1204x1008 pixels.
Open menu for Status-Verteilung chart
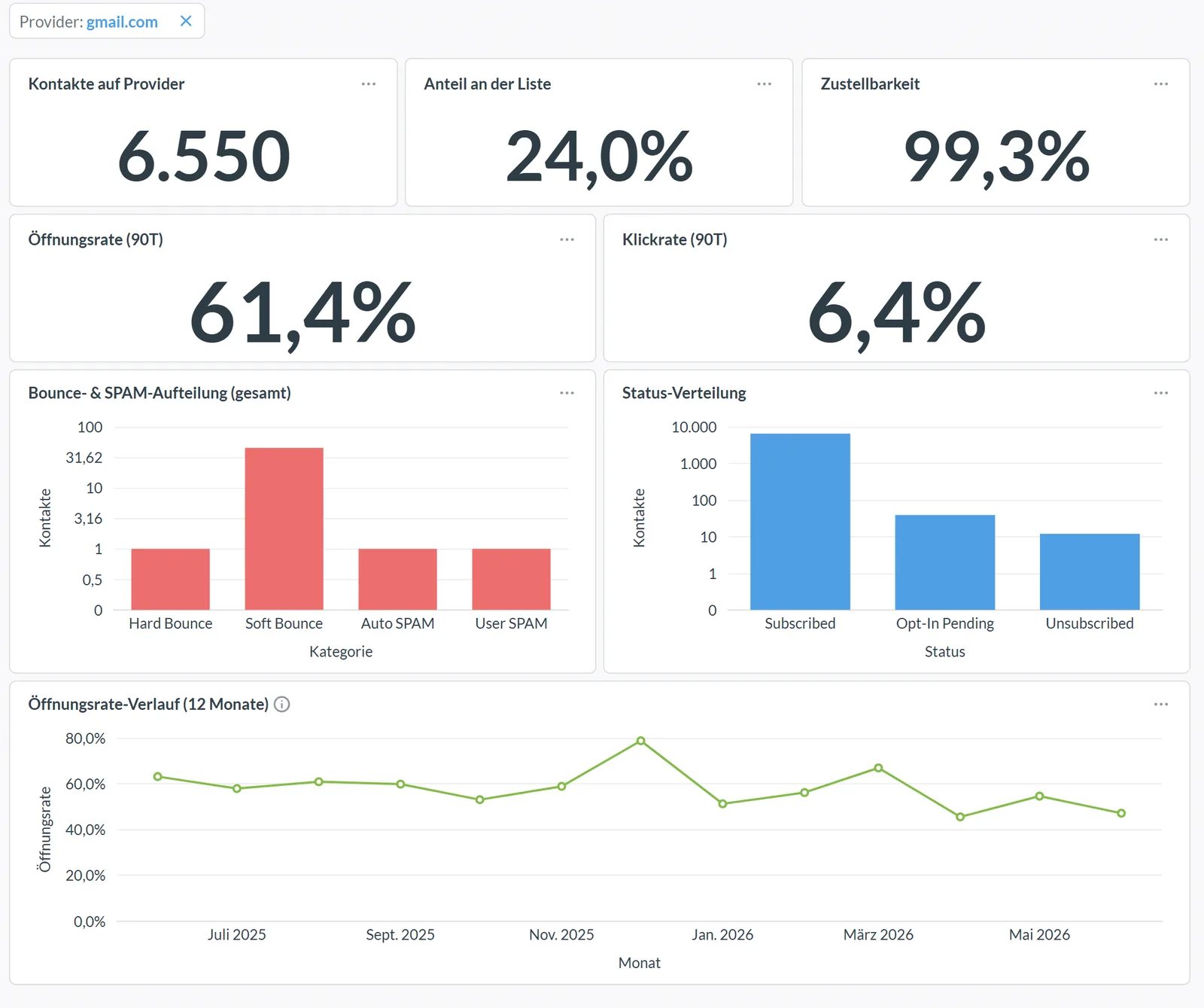pyautogui.click(x=1161, y=393)
